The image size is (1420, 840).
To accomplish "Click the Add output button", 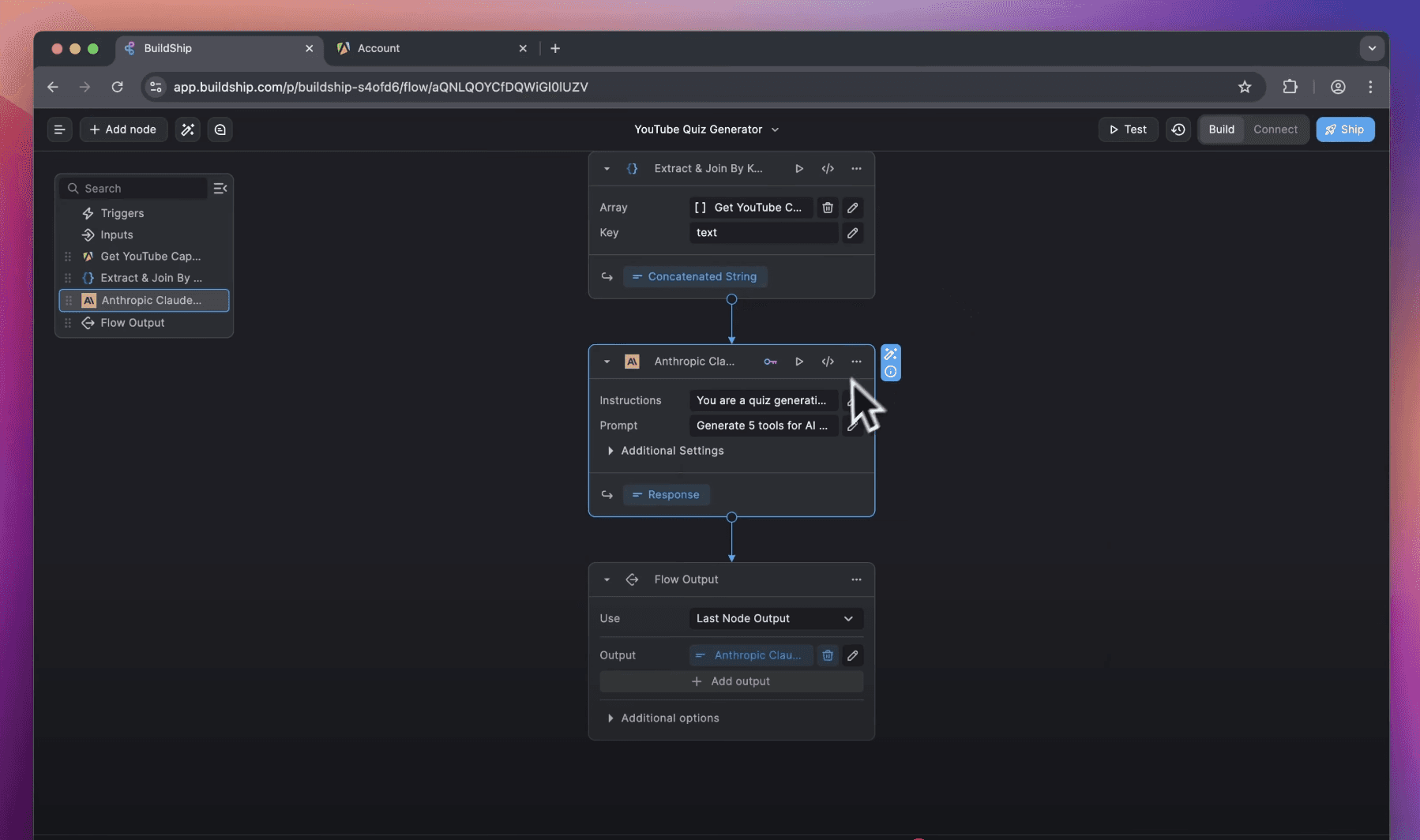I will (x=731, y=681).
